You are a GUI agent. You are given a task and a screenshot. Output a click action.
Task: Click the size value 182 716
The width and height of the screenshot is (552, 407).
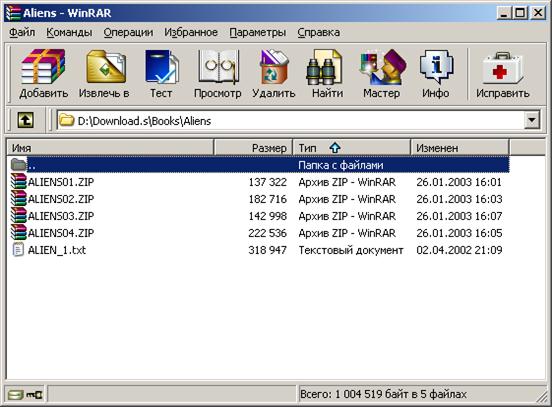pyautogui.click(x=268, y=199)
